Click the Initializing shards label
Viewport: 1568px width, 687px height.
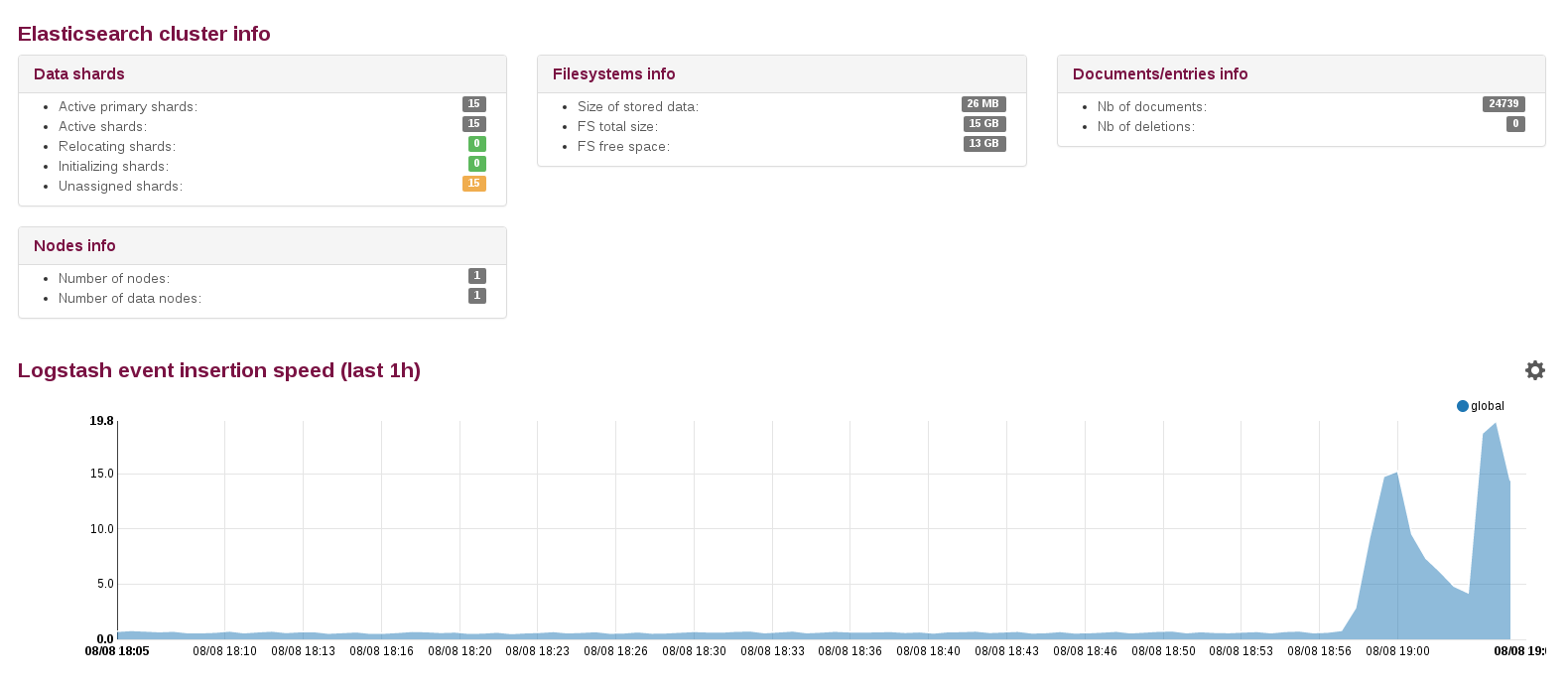coord(113,166)
